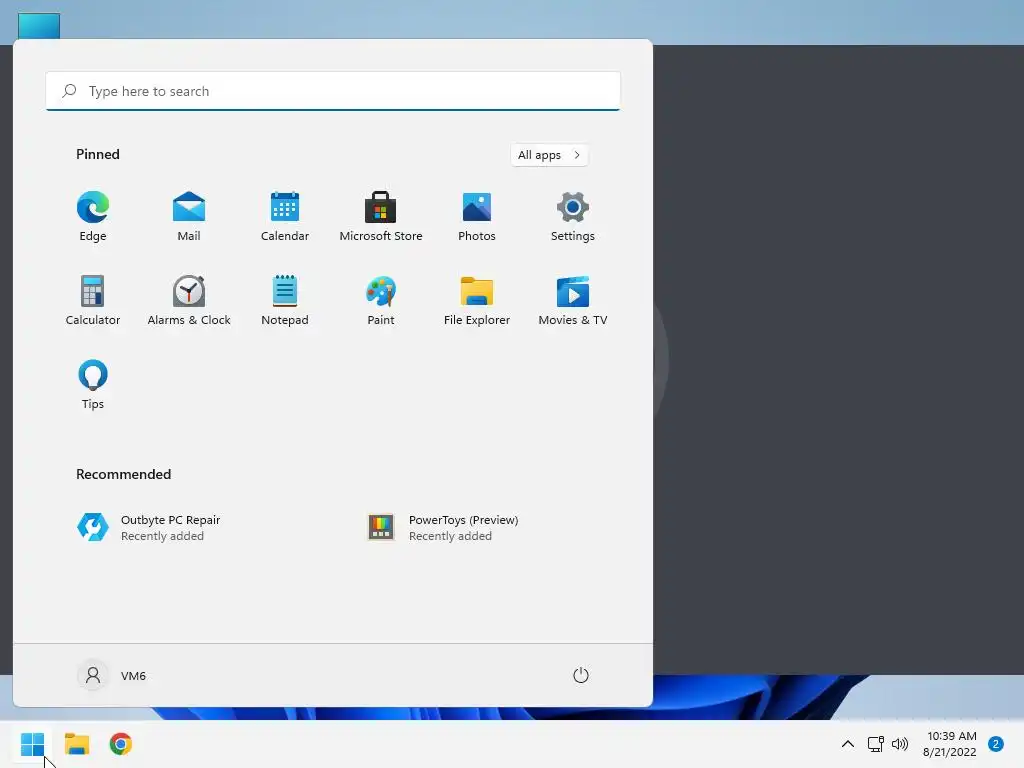Launch the Photos app
This screenshot has height=768, width=1024.
tap(477, 217)
